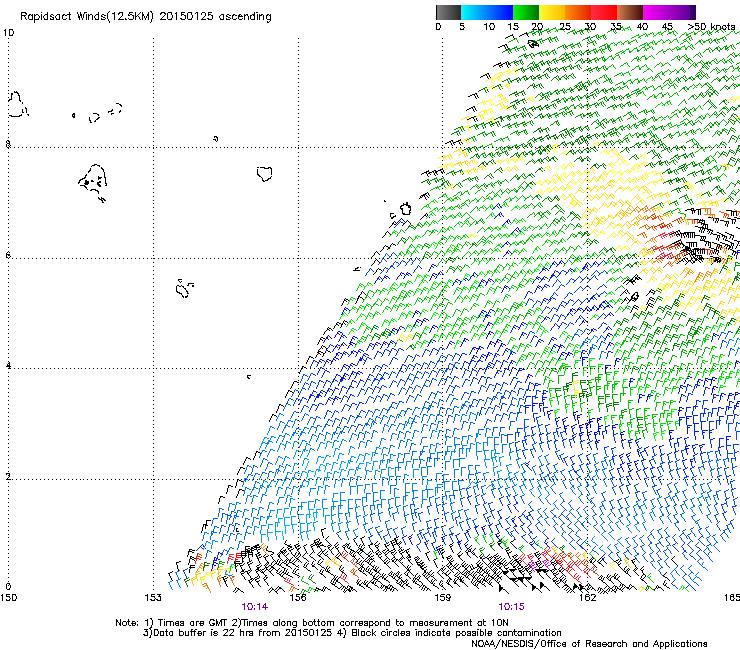Viewport: 740px width, 650px height.
Task: Click the cyan-blue 5-15 knots legend swatch
Action: pos(487,12)
